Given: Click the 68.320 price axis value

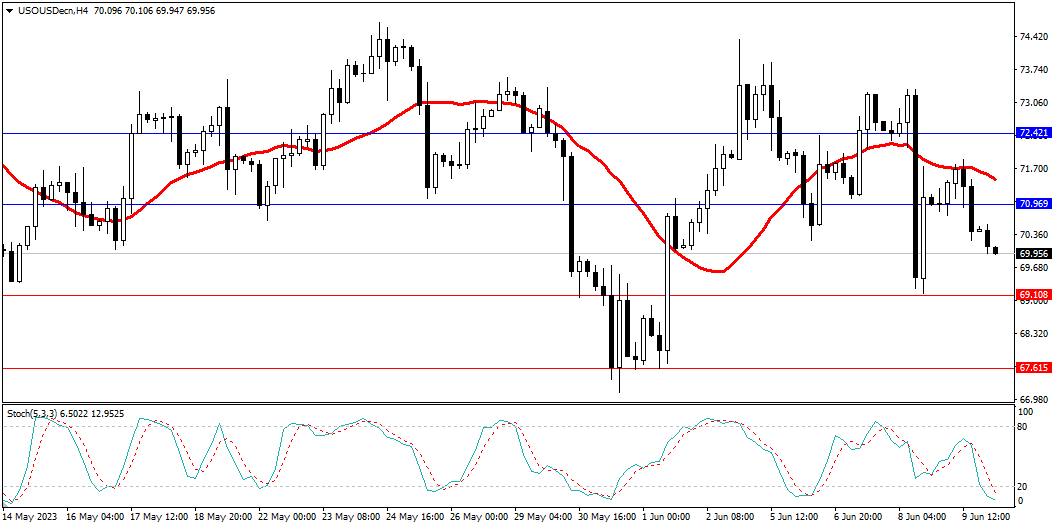Looking at the screenshot, I should (1033, 334).
